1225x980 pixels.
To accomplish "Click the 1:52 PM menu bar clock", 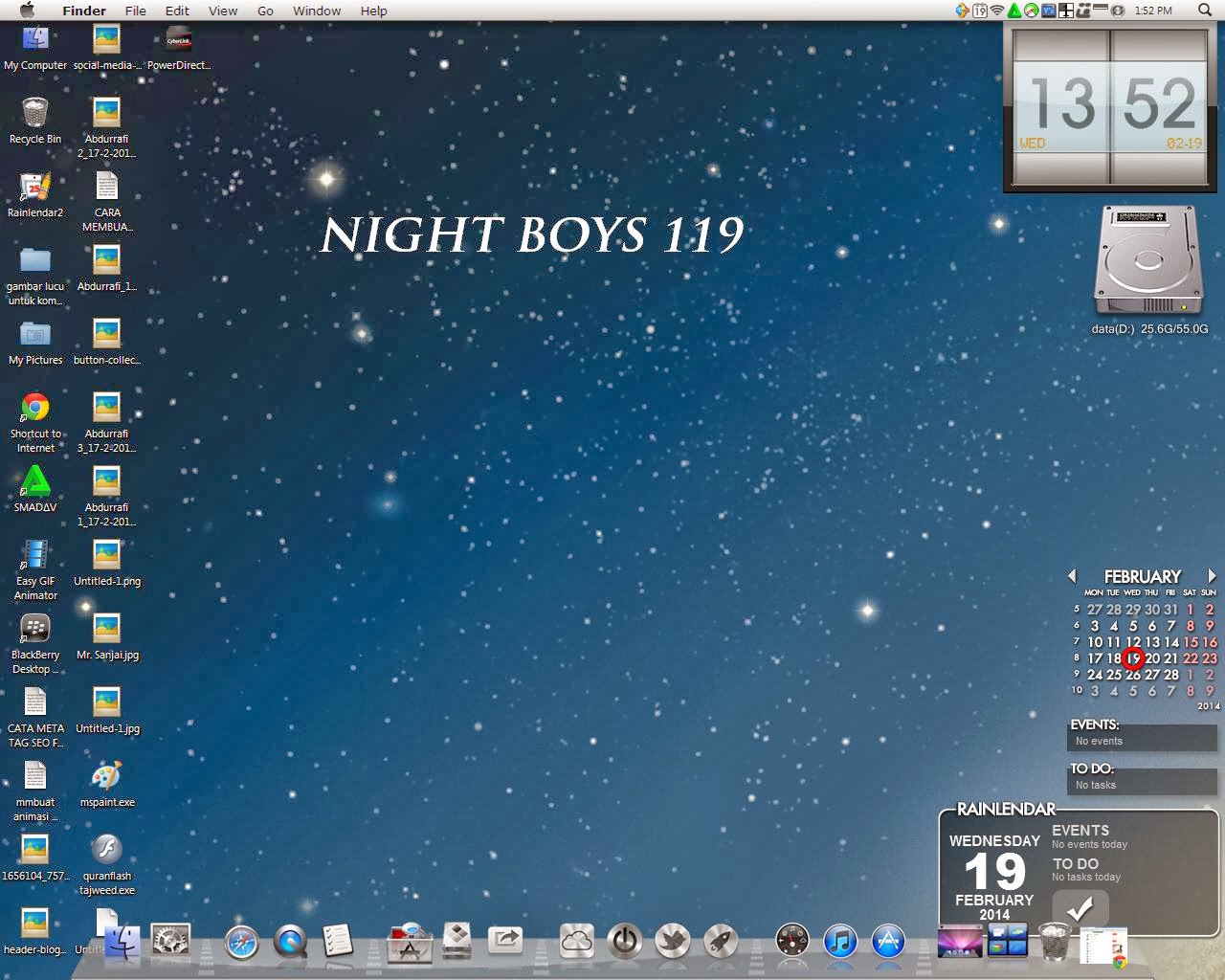I will point(1153,11).
